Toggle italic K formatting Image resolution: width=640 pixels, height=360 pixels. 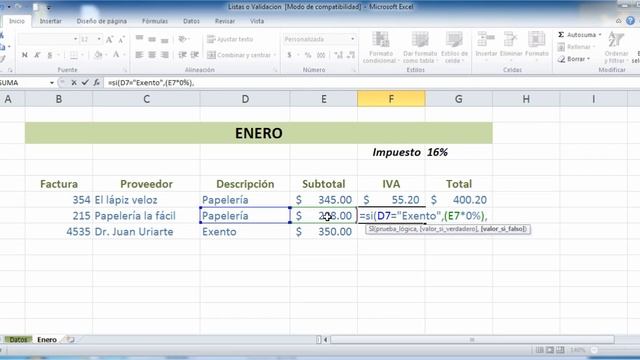pyautogui.click(x=37, y=55)
